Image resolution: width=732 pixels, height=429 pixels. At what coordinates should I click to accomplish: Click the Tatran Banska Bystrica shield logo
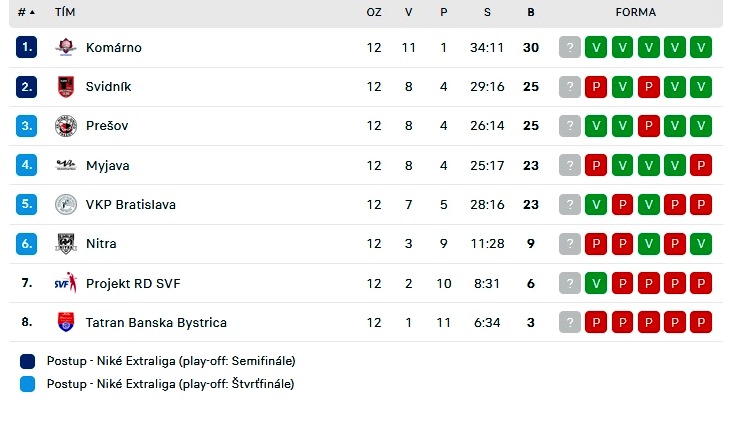66,322
